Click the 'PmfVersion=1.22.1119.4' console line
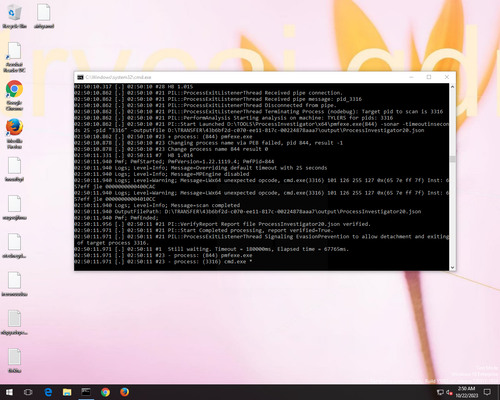The height and width of the screenshot is (400, 500). tap(174, 162)
